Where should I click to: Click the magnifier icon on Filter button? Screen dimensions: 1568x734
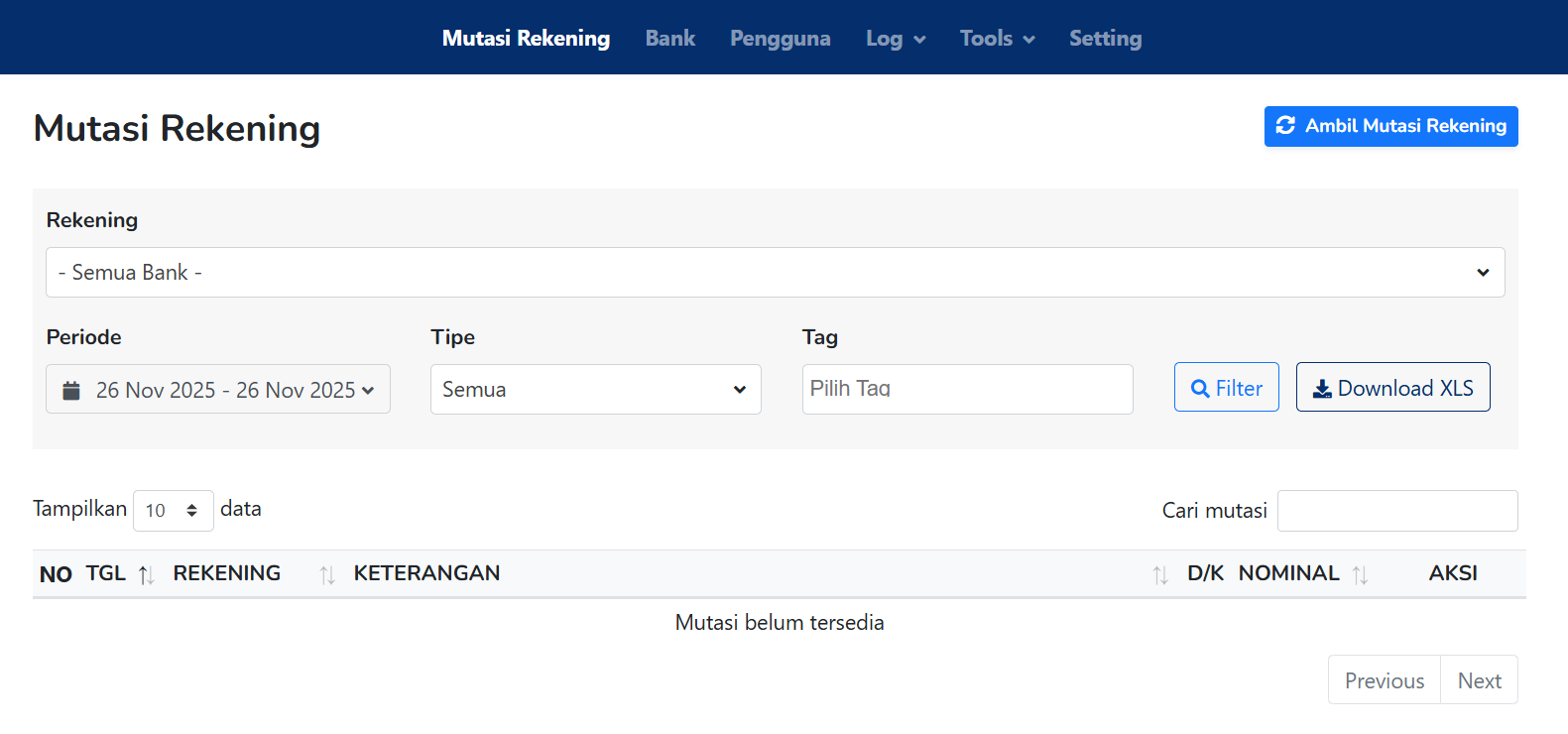[1200, 389]
